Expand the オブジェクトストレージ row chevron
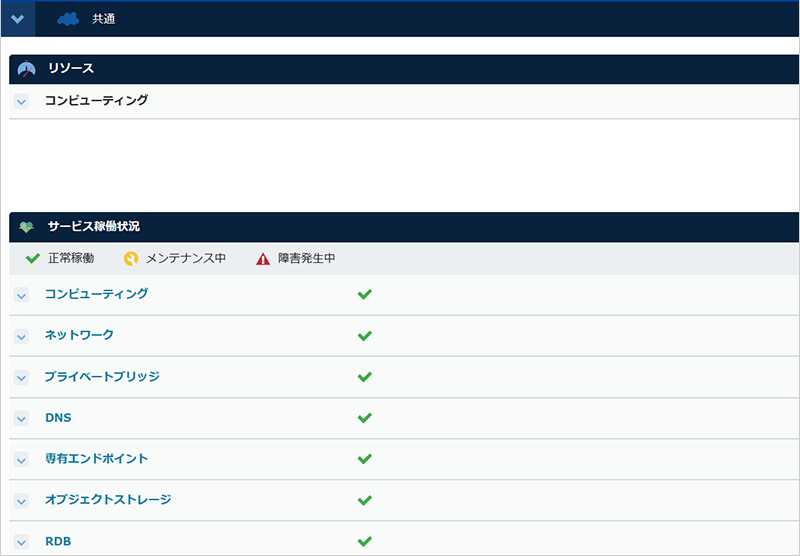 coord(21,501)
